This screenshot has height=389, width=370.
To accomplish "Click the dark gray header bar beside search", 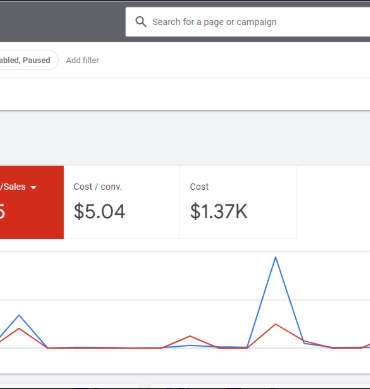I will point(63,22).
